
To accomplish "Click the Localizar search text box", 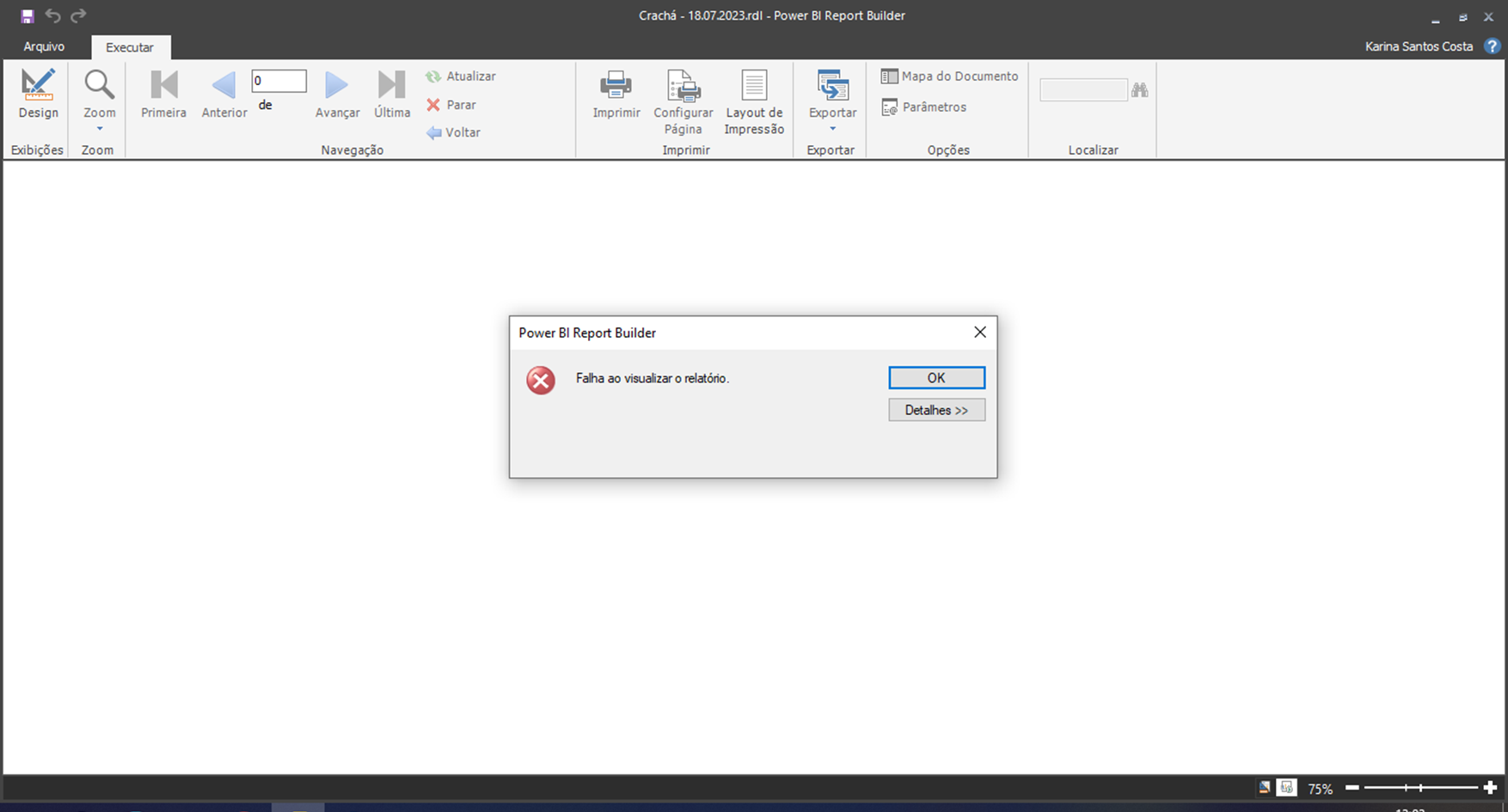I will tap(1083, 89).
